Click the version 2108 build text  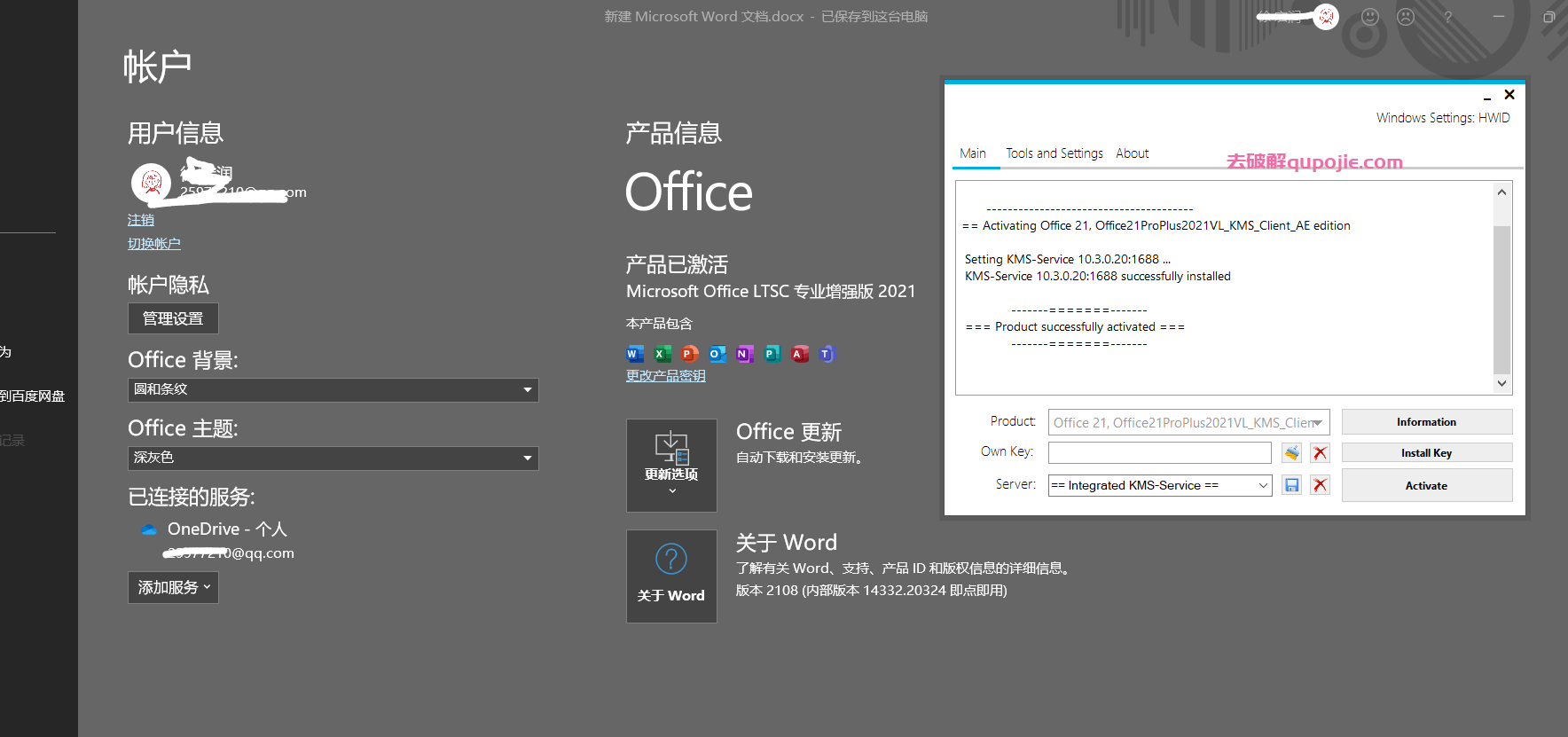point(871,591)
